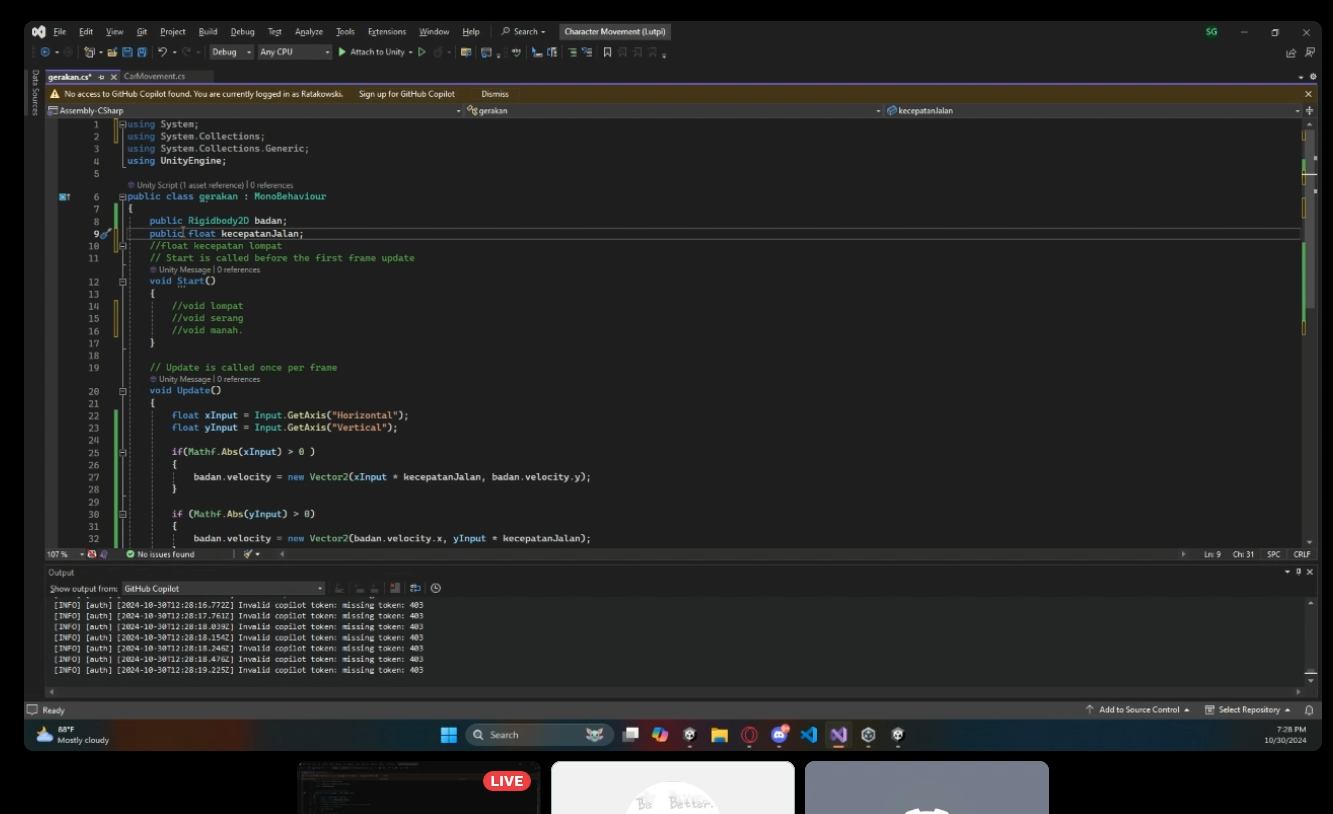
Task: Expand the Attach to Unity dropdown arrow
Action: click(x=410, y=52)
